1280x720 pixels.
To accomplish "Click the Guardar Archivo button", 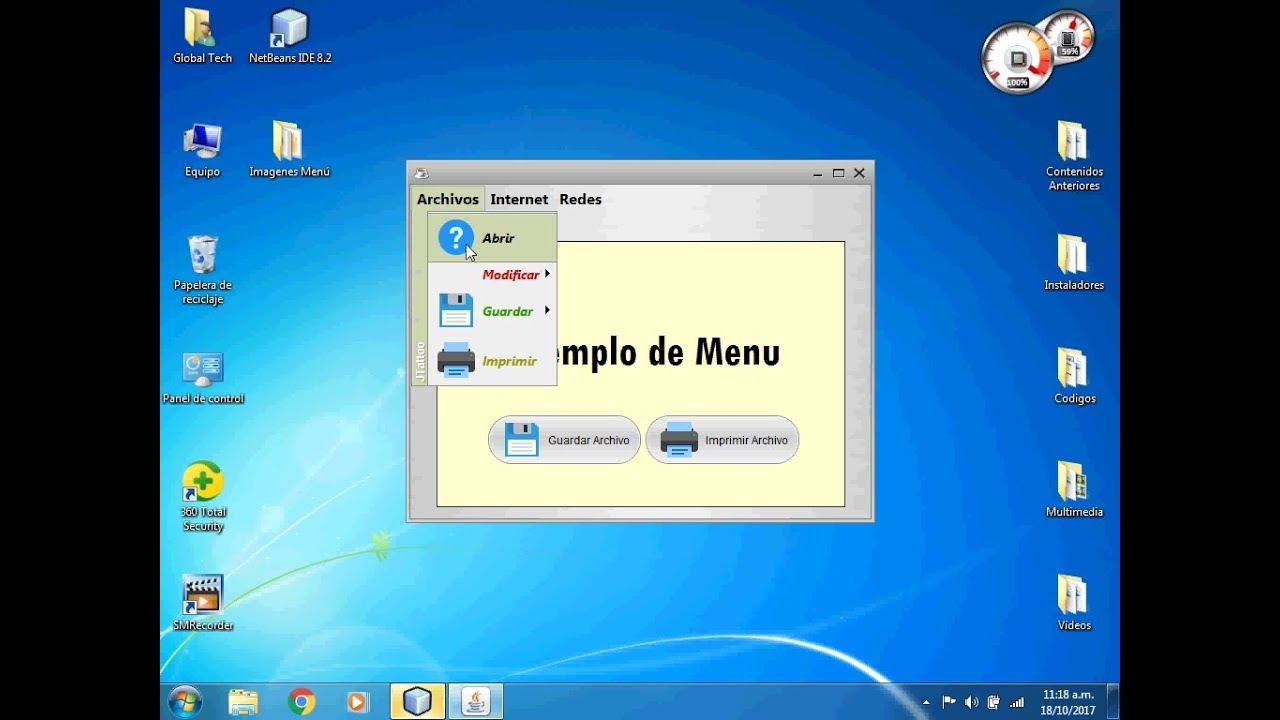I will point(564,440).
